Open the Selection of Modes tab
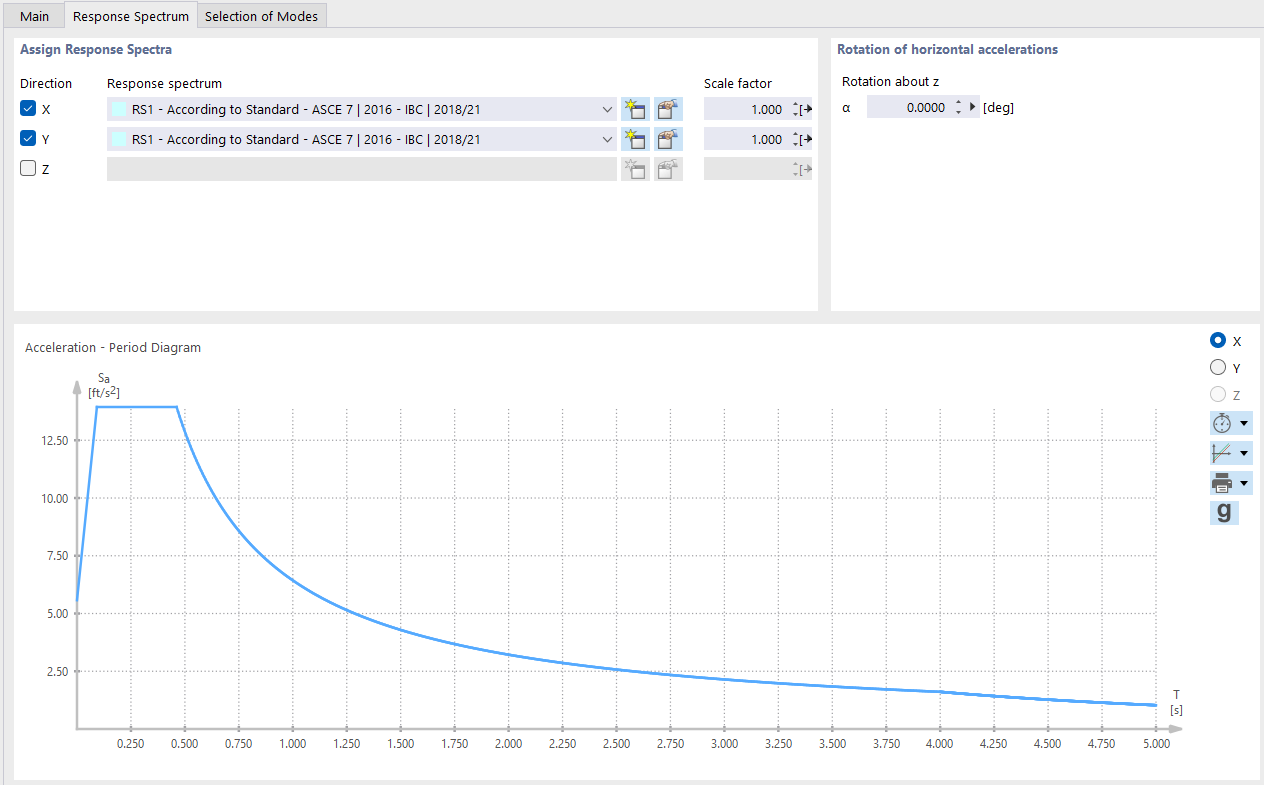The image size is (1264, 785). (261, 15)
